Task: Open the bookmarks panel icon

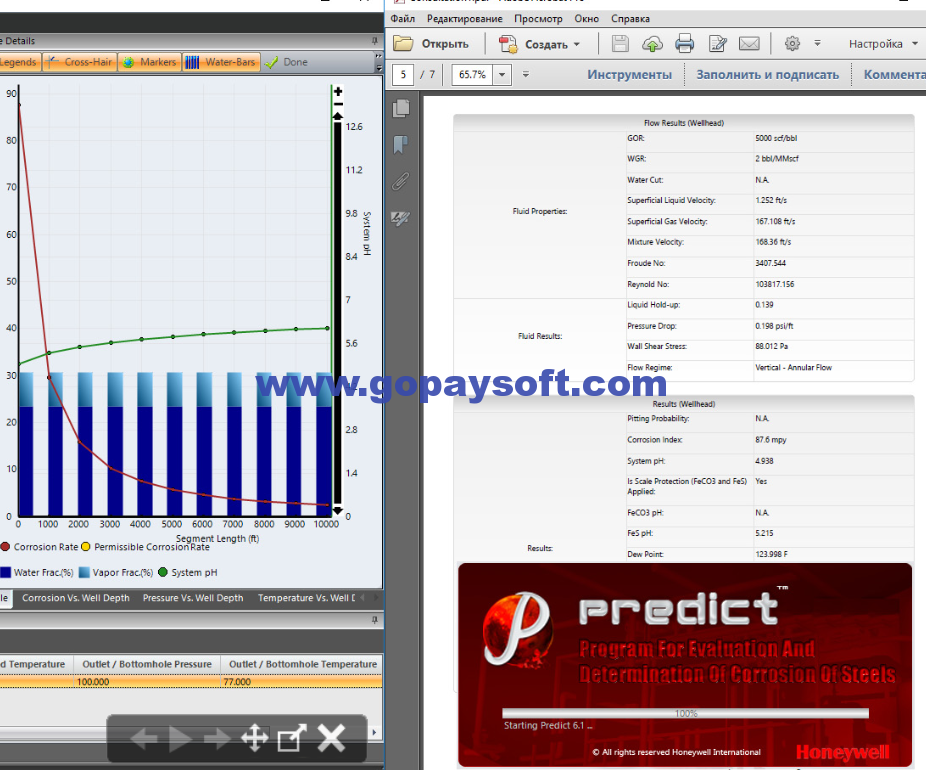Action: click(401, 145)
